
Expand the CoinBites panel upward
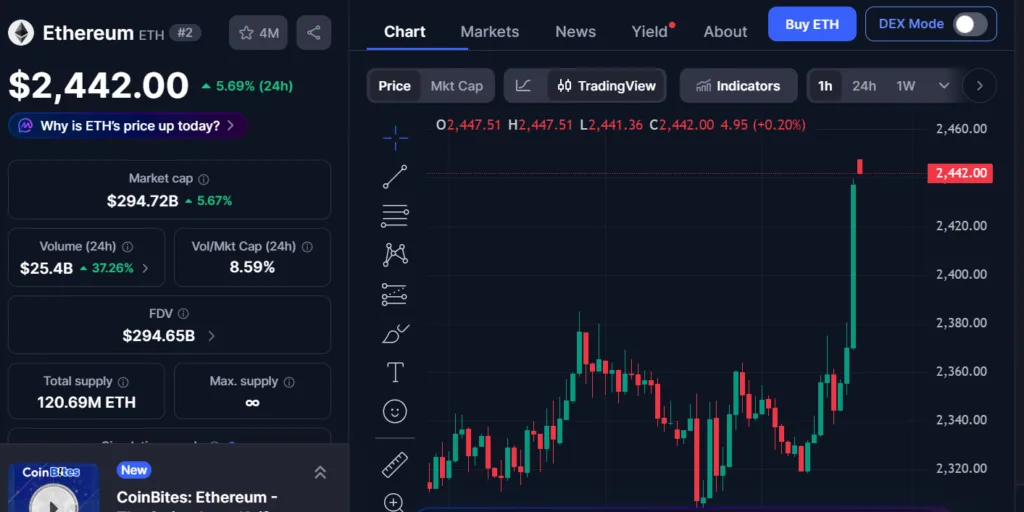coord(320,472)
